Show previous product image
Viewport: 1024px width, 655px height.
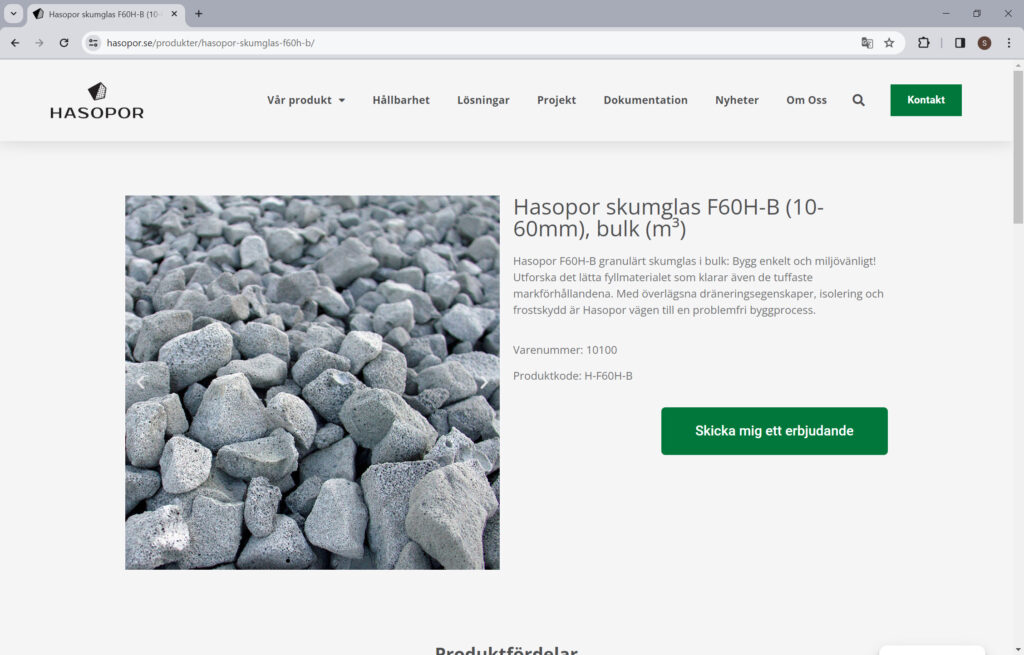(x=140, y=383)
